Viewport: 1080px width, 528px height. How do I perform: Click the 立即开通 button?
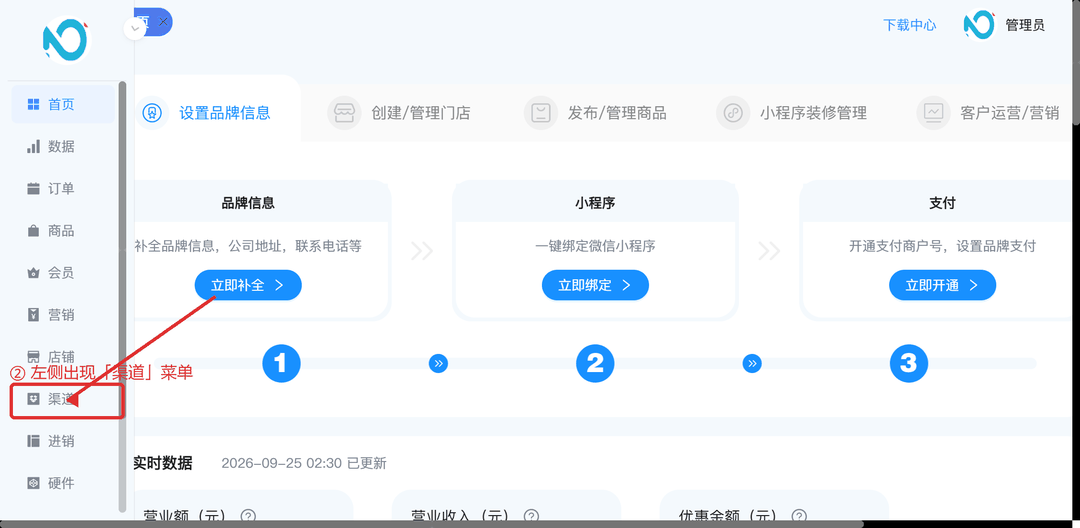(942, 285)
